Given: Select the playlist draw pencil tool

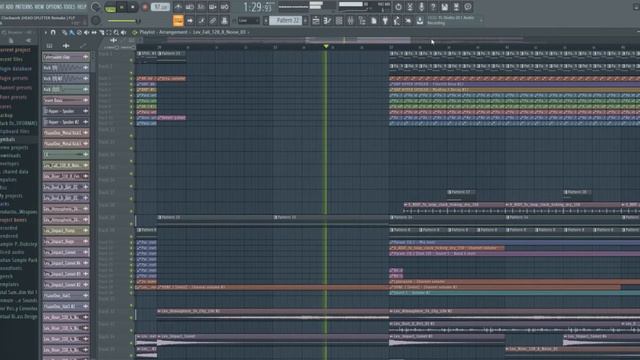Looking at the screenshot, I should [64, 32].
